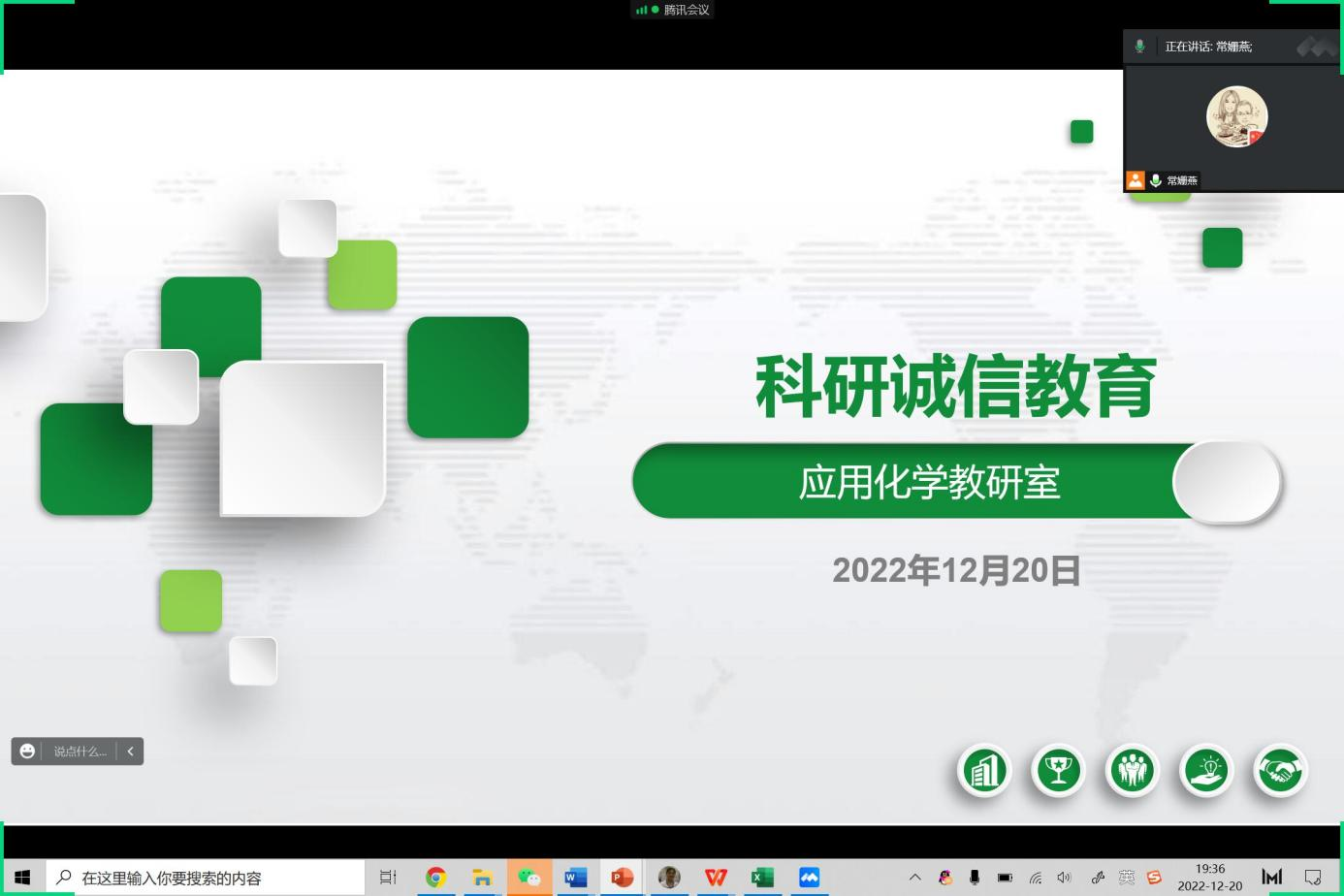Click the green trophy icon on the slide
Screen dimensions: 1344x896
(1057, 771)
